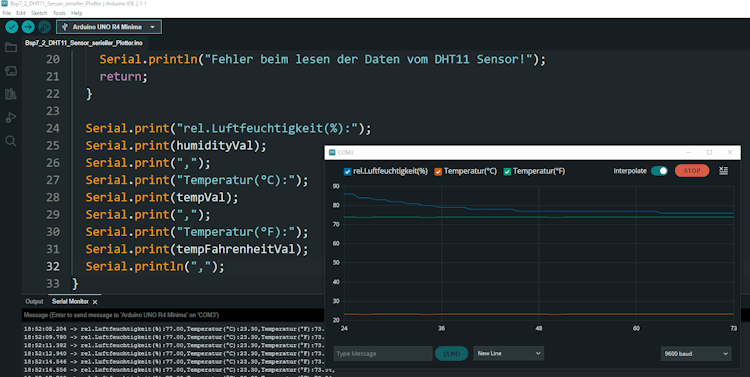
Task: Click the USB icon in board selector
Action: coord(65,27)
